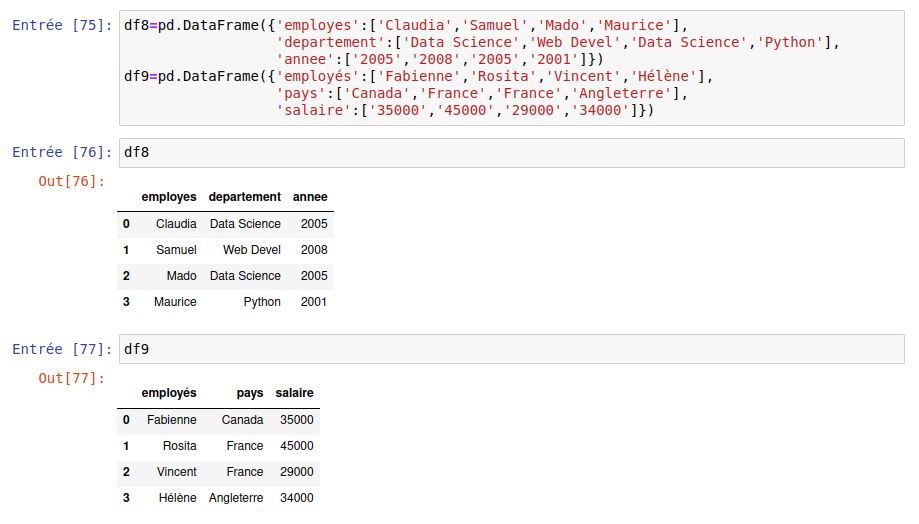The image size is (919, 524).
Task: Focus the code cell containing only df9
Action: point(510,349)
